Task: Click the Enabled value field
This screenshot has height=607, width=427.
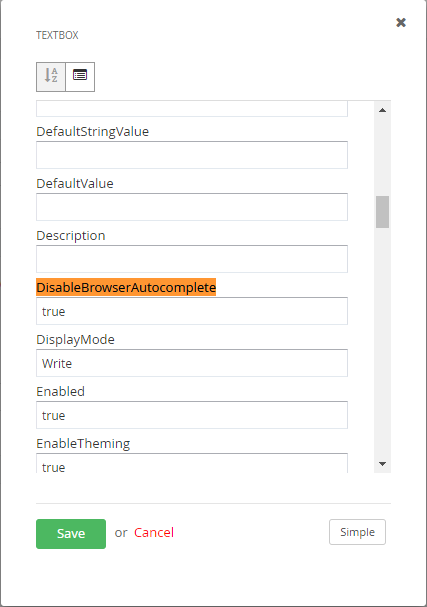Action: pyautogui.click(x=192, y=415)
